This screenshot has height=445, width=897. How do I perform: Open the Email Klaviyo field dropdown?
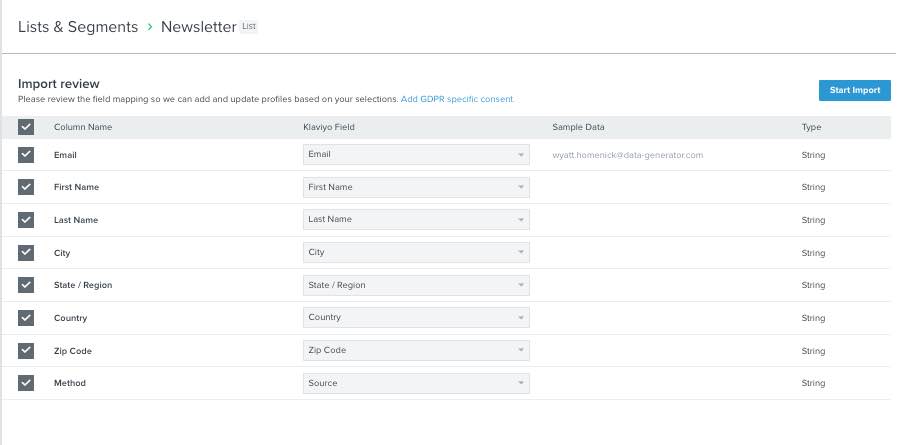[x=416, y=155]
